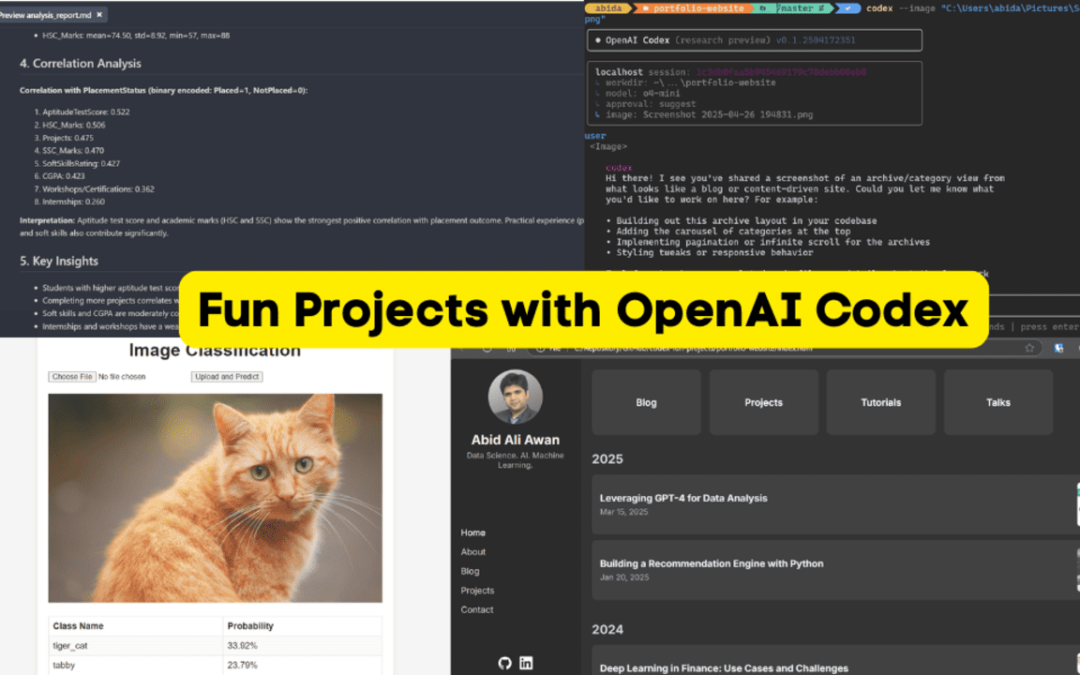This screenshot has height=675, width=1080.
Task: Open LinkedIn icon in portfolio sidebar
Action: click(526, 663)
